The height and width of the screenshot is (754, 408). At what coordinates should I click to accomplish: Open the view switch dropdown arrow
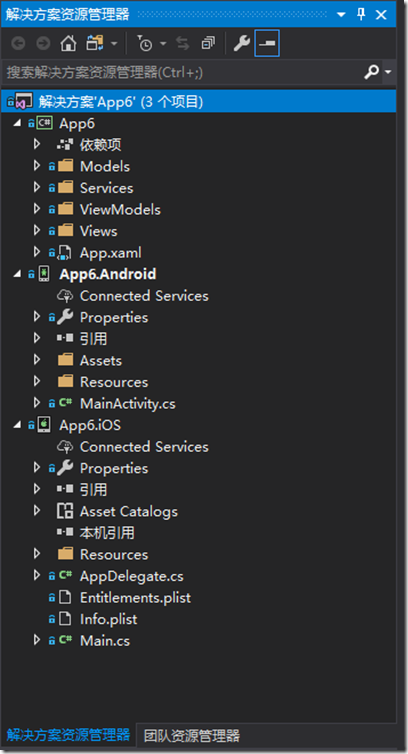[114, 44]
